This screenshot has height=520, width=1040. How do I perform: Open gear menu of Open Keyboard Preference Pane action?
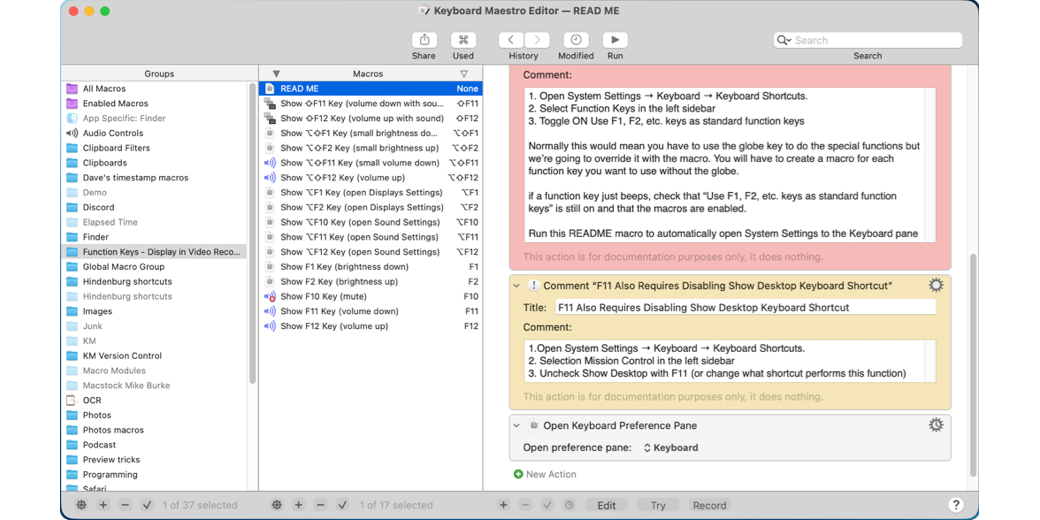[x=935, y=425]
